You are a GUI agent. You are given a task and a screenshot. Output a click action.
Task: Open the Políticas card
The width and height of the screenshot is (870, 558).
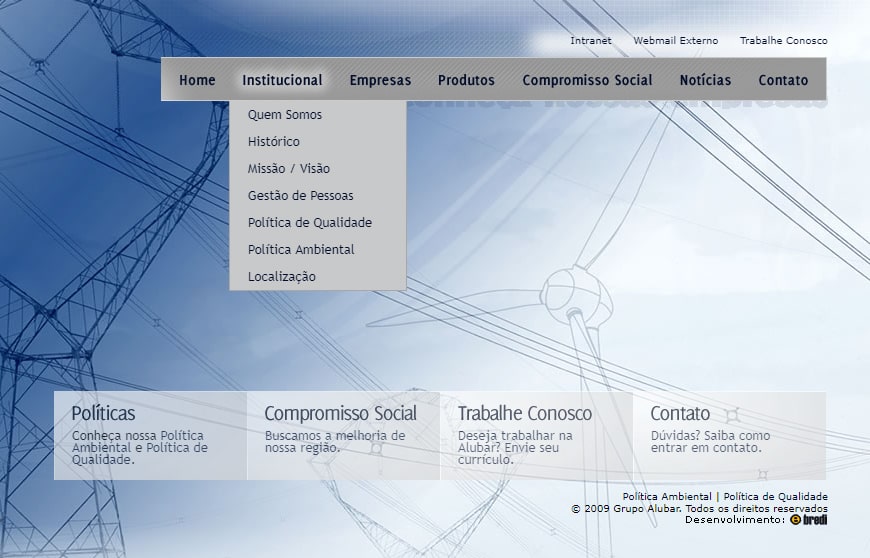click(x=150, y=436)
